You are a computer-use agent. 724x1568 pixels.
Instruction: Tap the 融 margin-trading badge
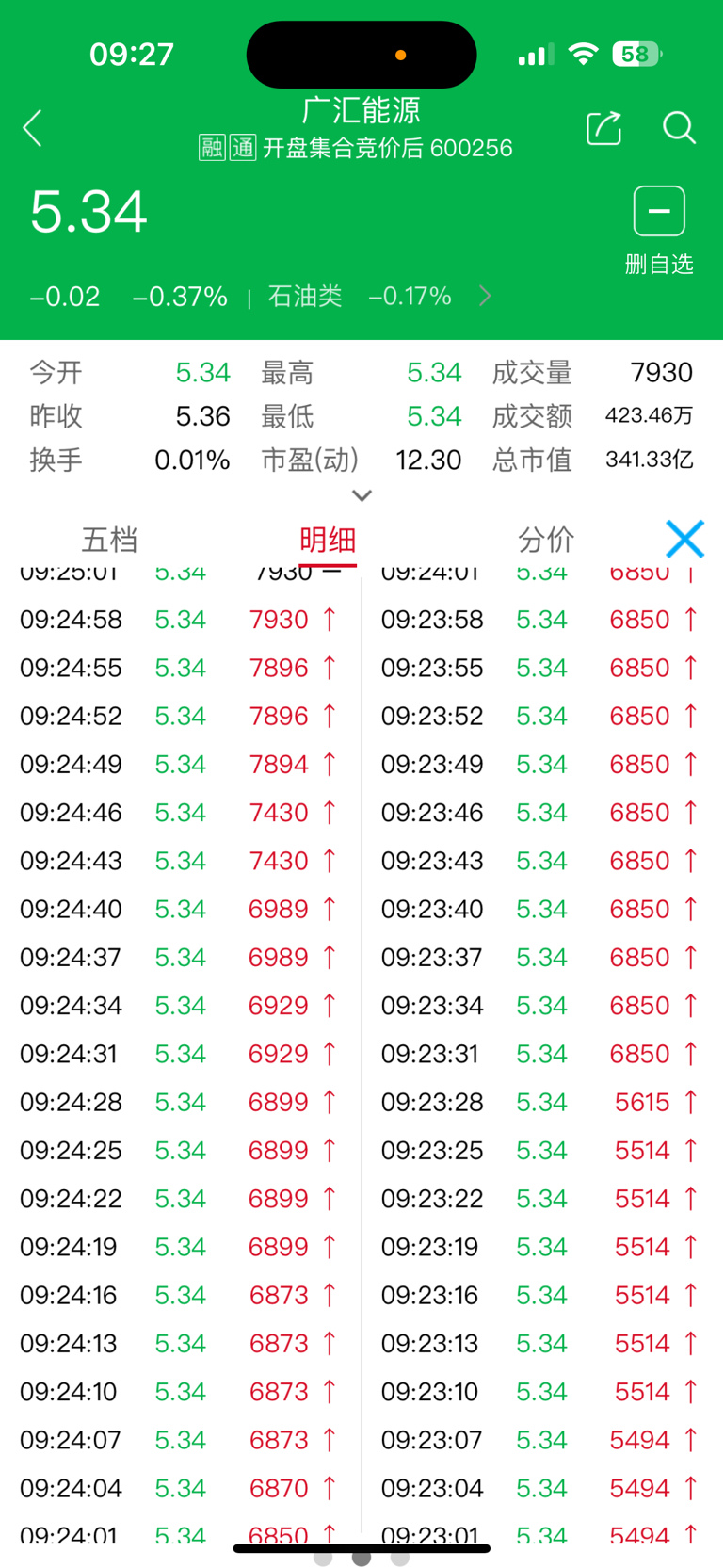[x=212, y=148]
